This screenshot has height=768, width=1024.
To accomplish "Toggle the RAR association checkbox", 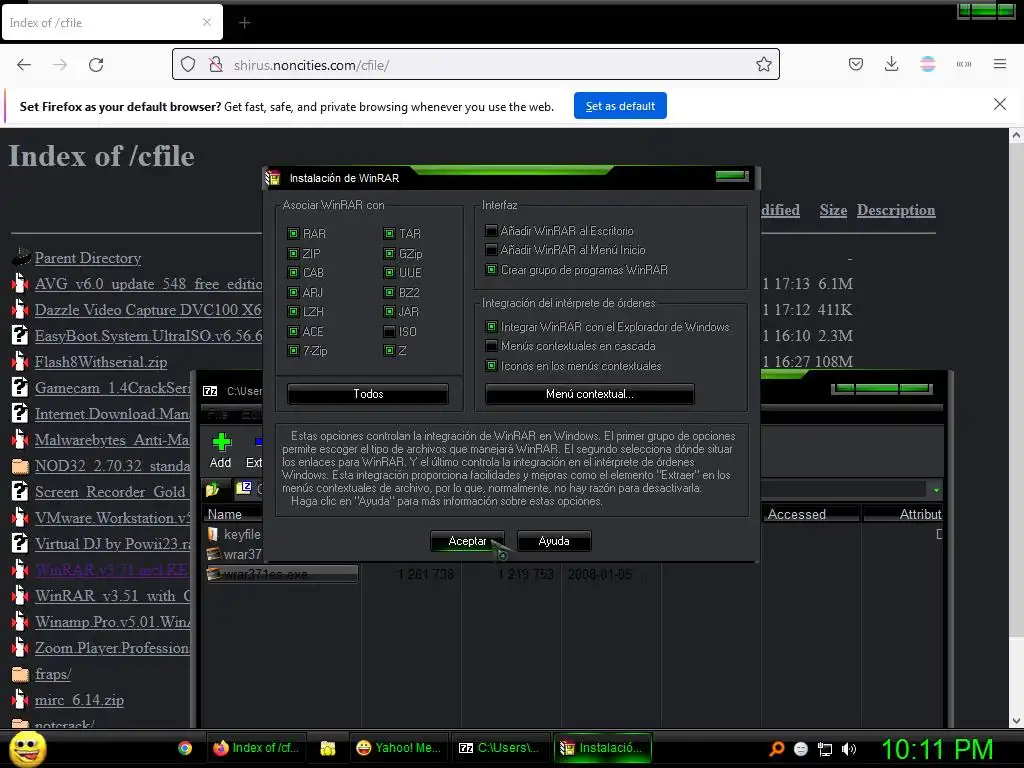I will [x=293, y=233].
